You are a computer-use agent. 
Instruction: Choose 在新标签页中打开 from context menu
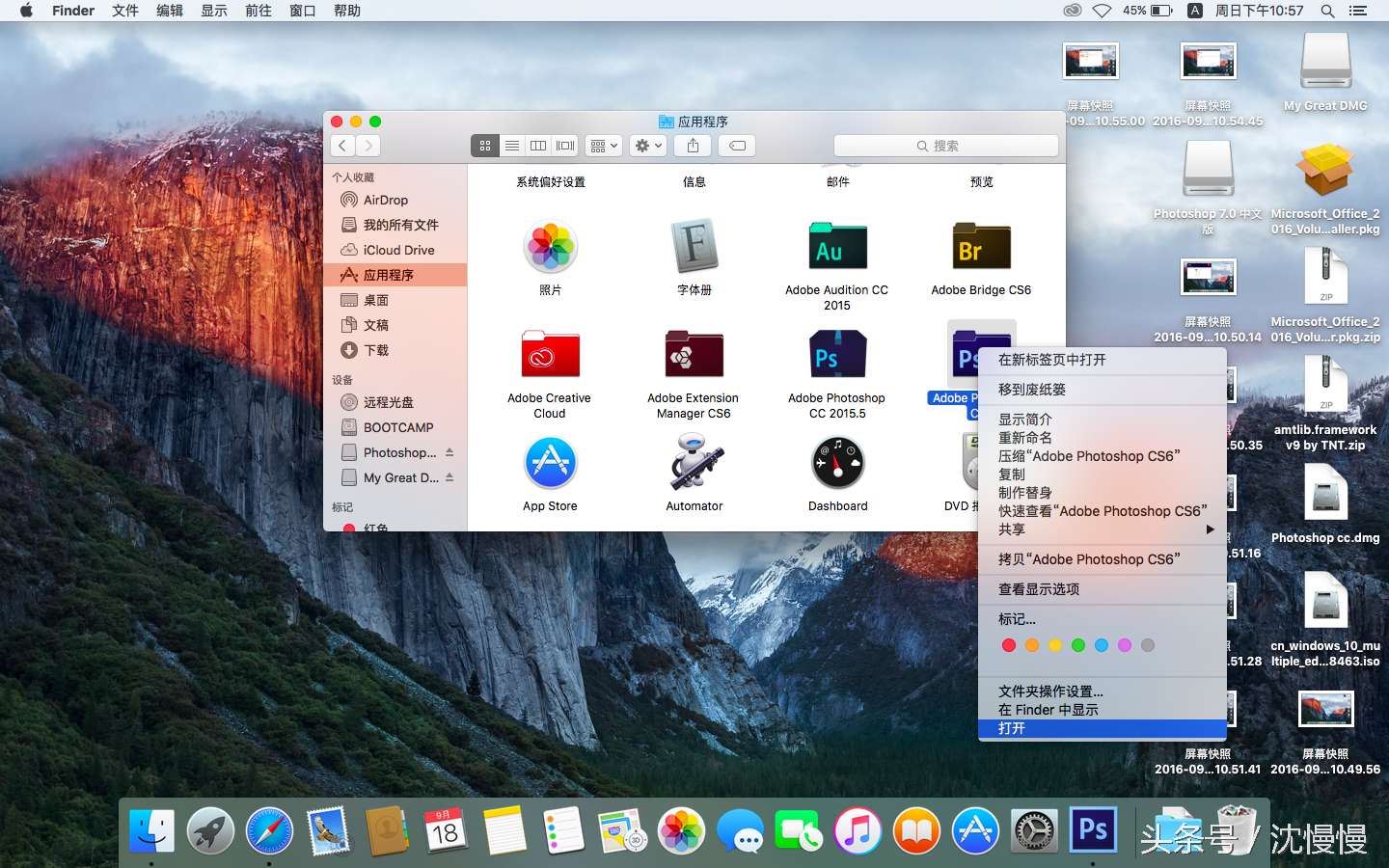pyautogui.click(x=1102, y=360)
